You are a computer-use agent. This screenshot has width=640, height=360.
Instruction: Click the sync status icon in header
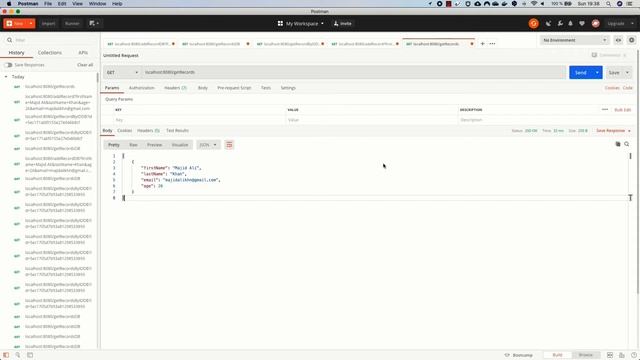[533, 24]
